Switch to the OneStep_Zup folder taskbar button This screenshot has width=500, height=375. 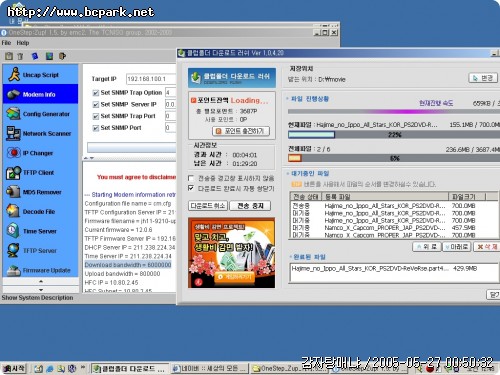pyautogui.click(x=290, y=369)
